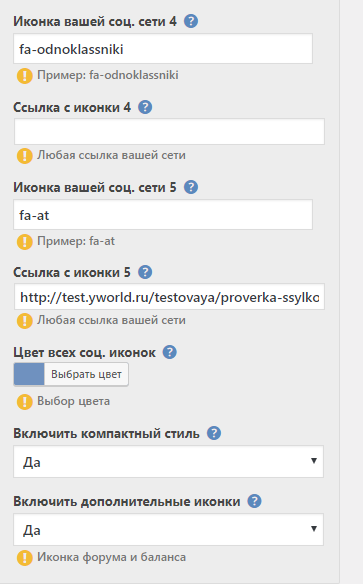Click help icon next to Иконка вашей соц. сети 4
363x584 pixels.
(191, 21)
